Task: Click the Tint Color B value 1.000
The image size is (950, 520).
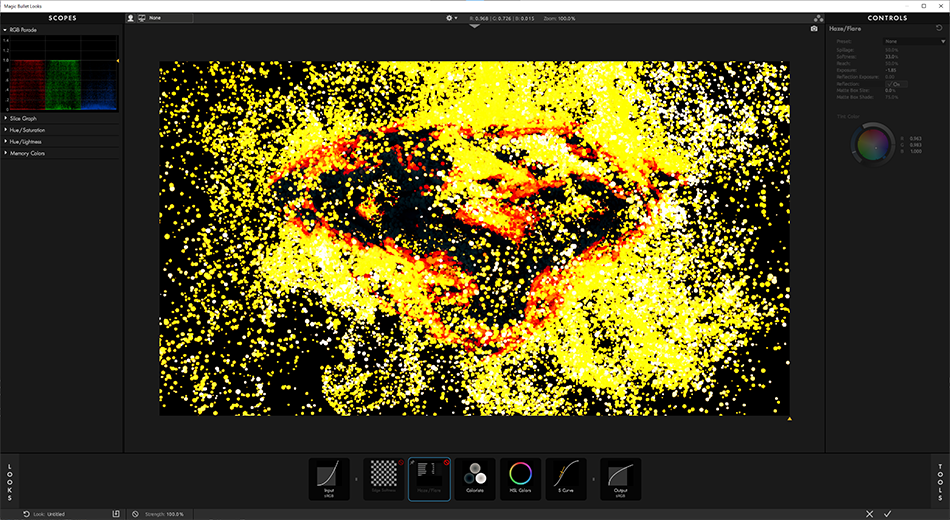Action: (x=916, y=152)
